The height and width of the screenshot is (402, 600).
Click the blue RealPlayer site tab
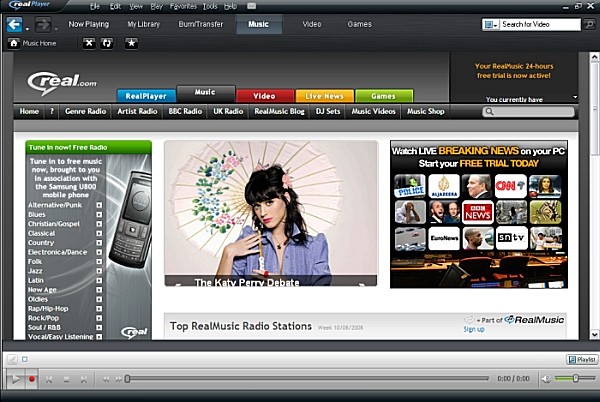pos(146,96)
